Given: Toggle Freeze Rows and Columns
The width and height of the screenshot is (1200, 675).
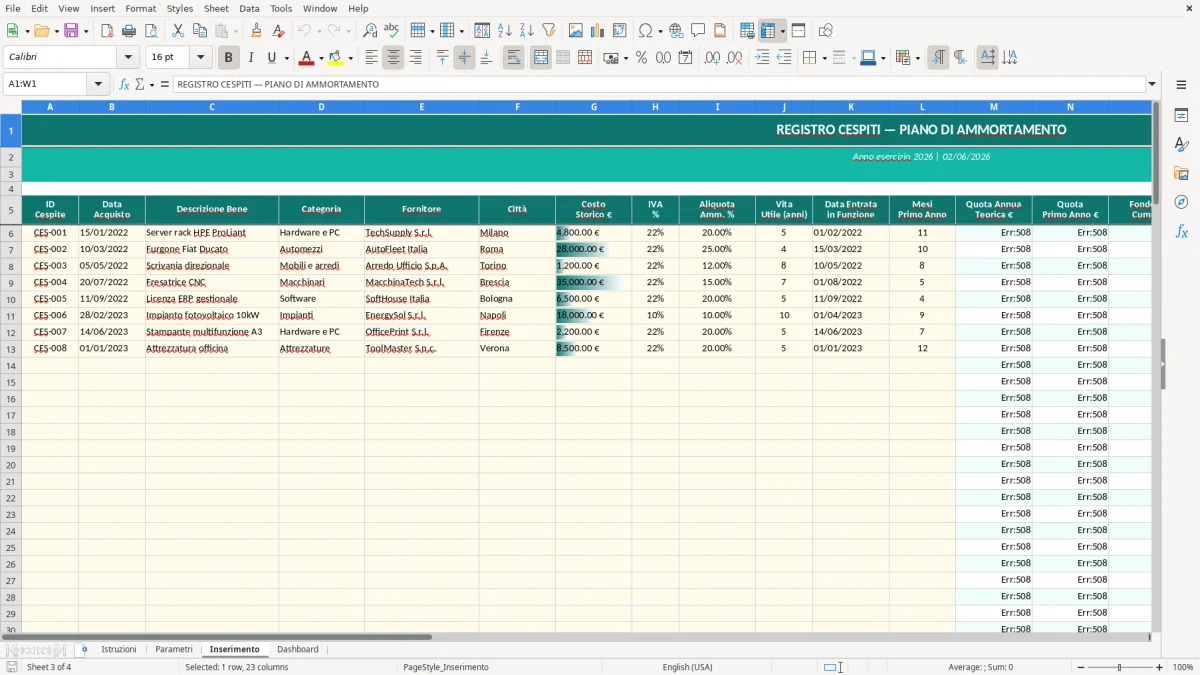Looking at the screenshot, I should [x=768, y=31].
